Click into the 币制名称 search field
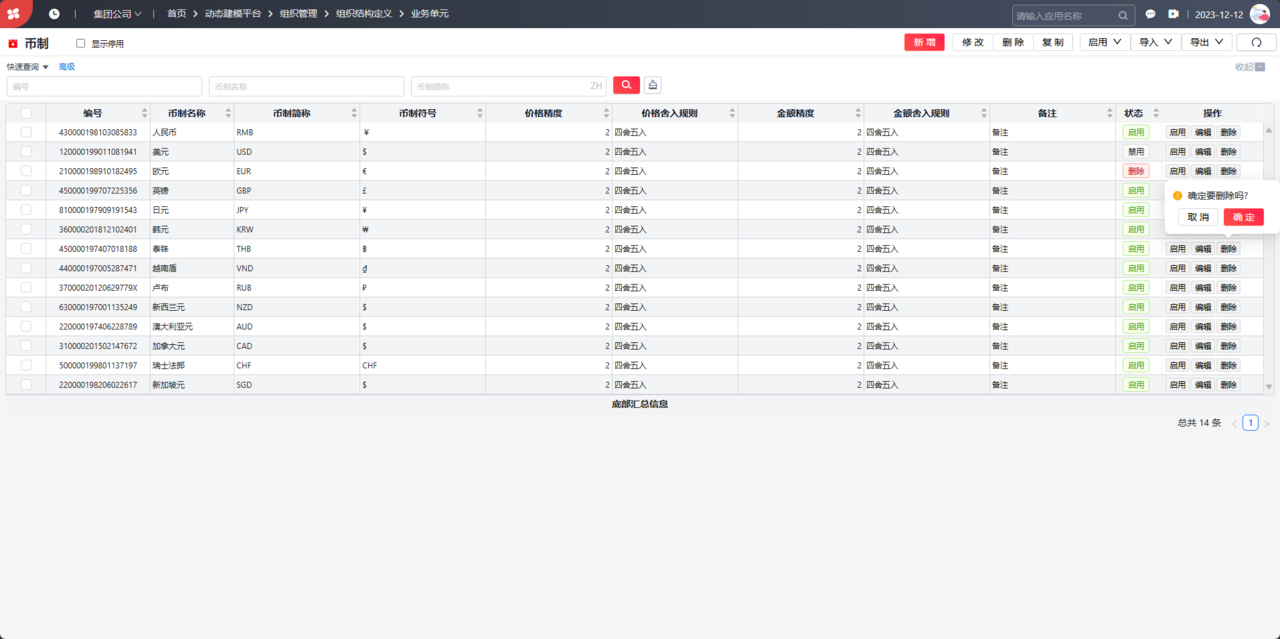The image size is (1280, 639). [x=306, y=86]
